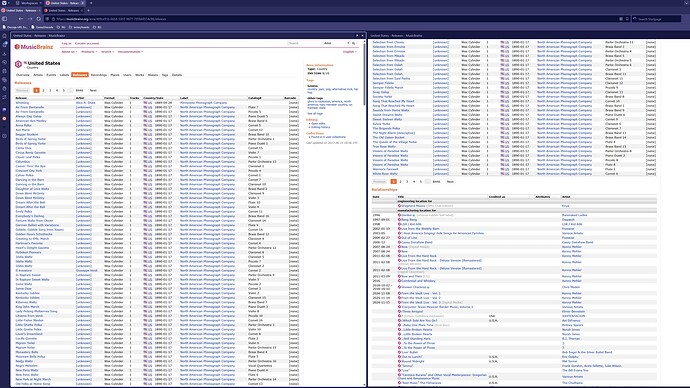Image resolution: width=690 pixels, height=388 pixels.
Task: Switch to the Places tab
Action: [115, 75]
